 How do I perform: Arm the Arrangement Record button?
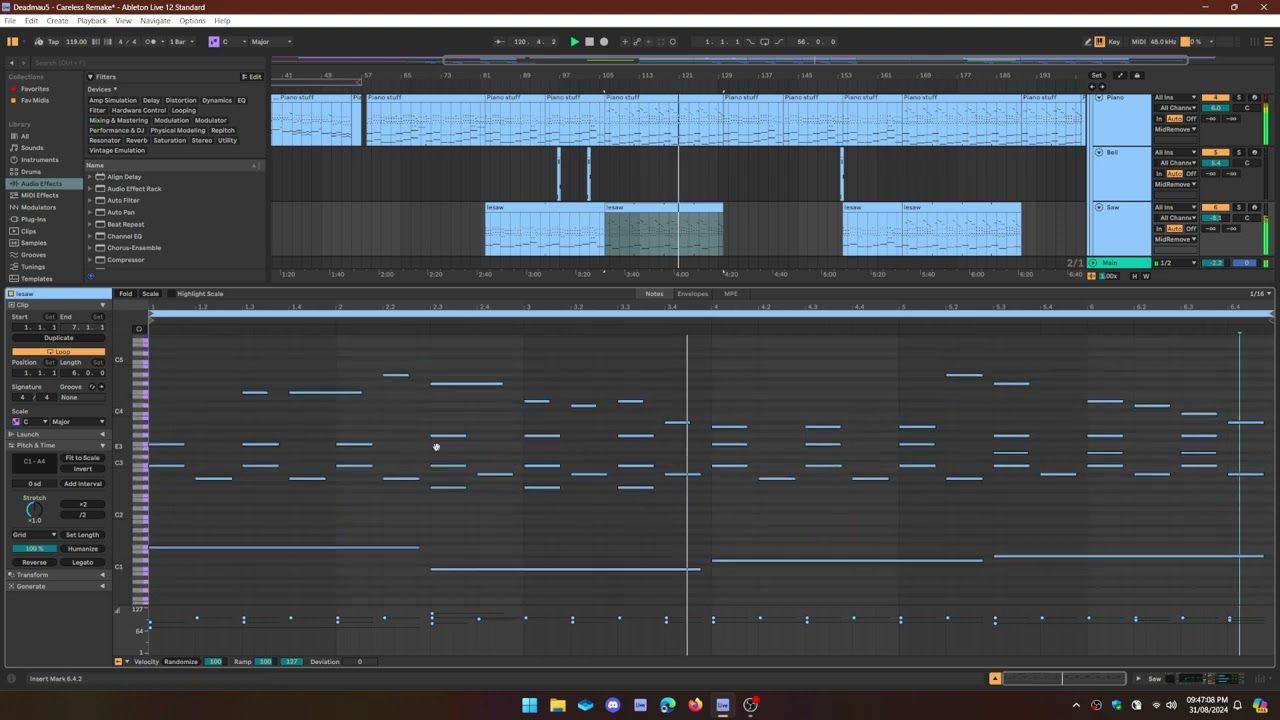603,42
